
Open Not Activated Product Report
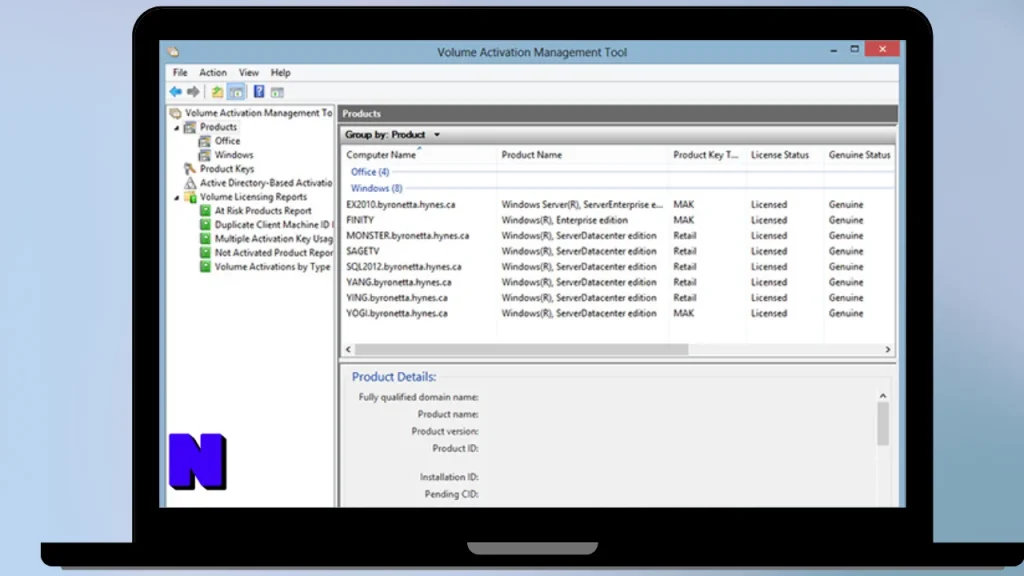274,253
